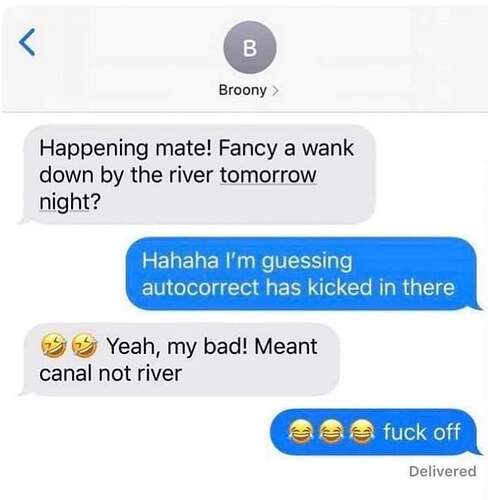Image resolution: width=488 pixels, height=500 pixels.
Task: Tap the middle tears-of-joy emoji
Action: coord(331,432)
